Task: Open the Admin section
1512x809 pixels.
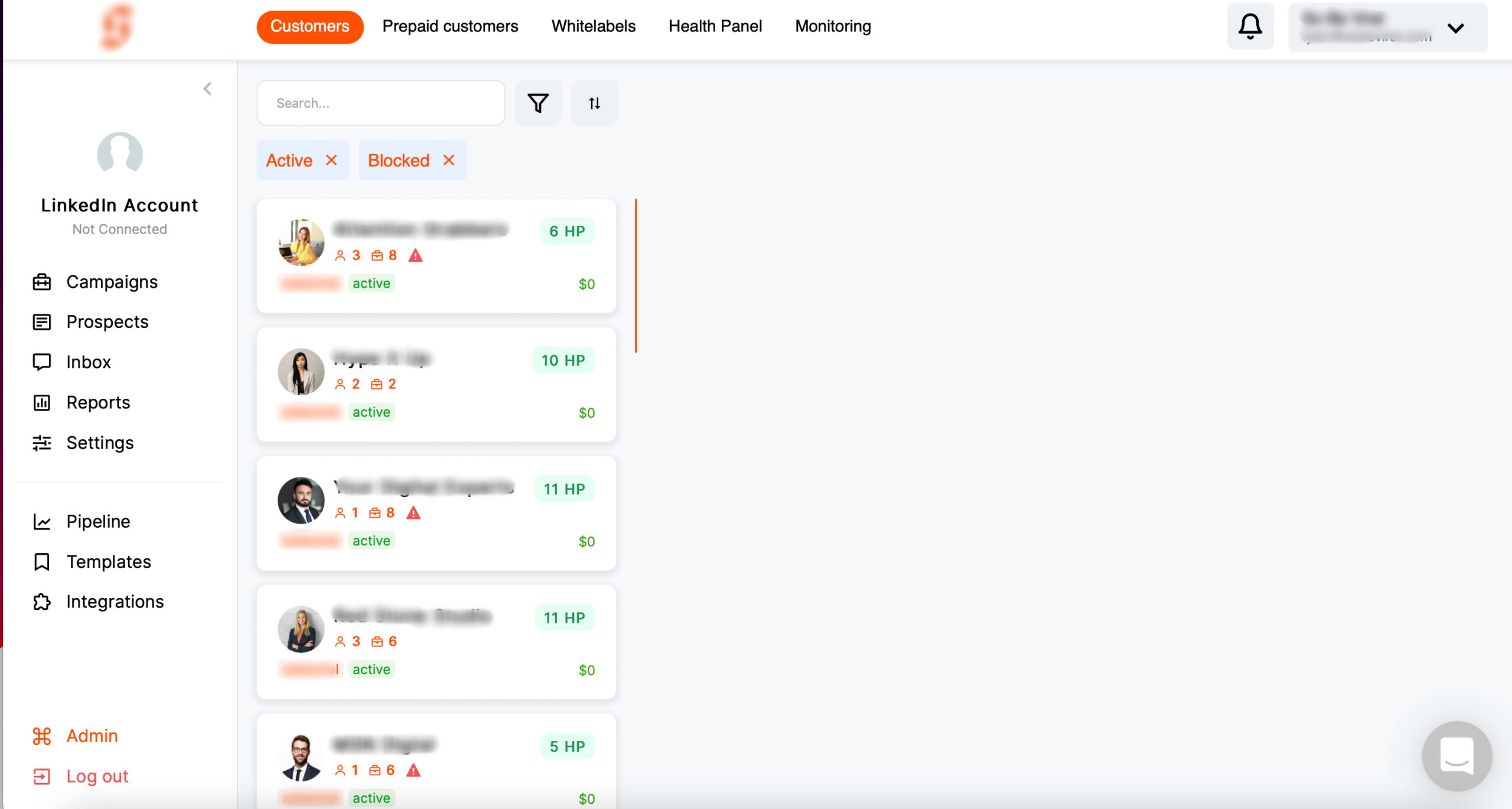Action: click(x=92, y=736)
